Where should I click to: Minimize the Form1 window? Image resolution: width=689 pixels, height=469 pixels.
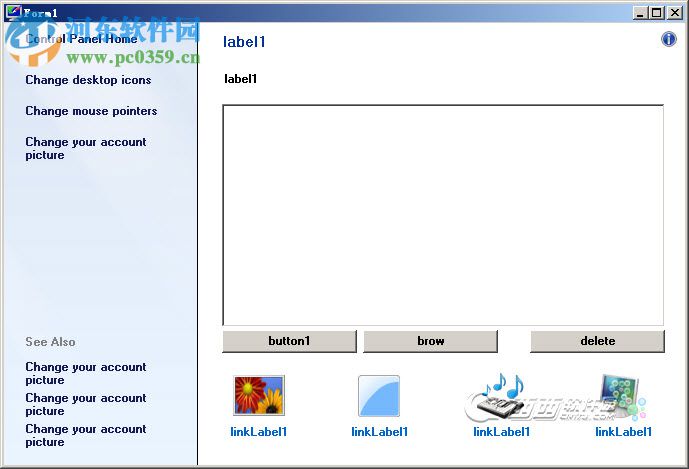[x=640, y=13]
